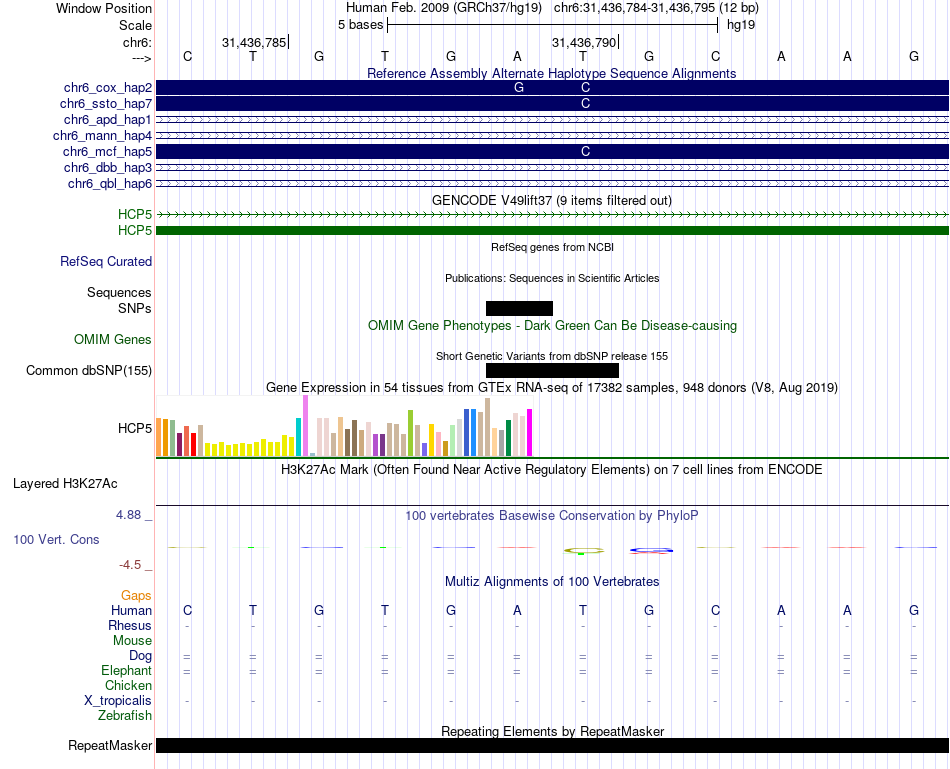
Task: Click position marker 31,436,790 on ruler
Action: (x=584, y=42)
